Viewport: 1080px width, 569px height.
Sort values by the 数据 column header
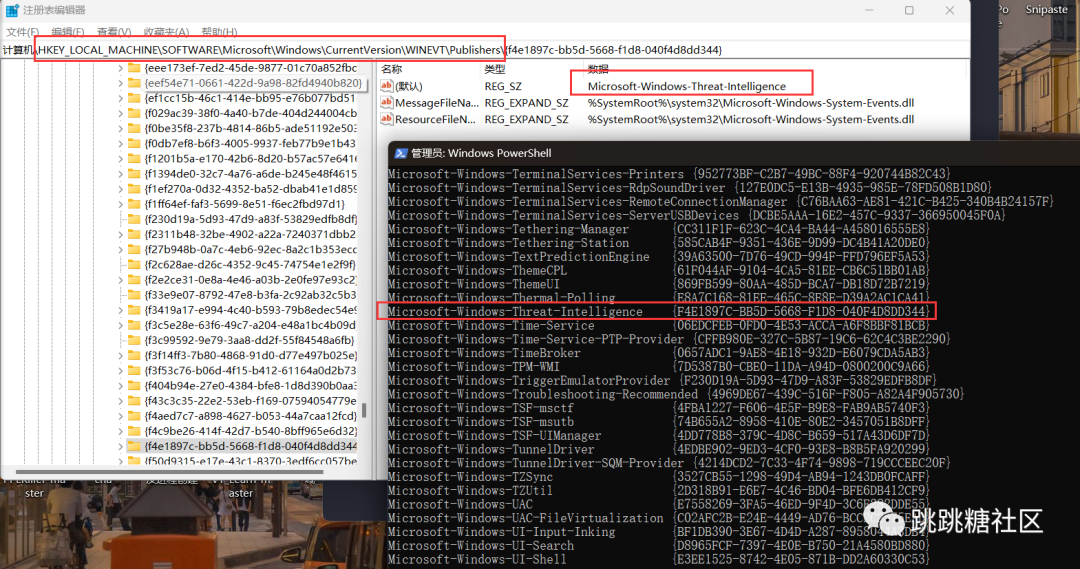pos(598,69)
